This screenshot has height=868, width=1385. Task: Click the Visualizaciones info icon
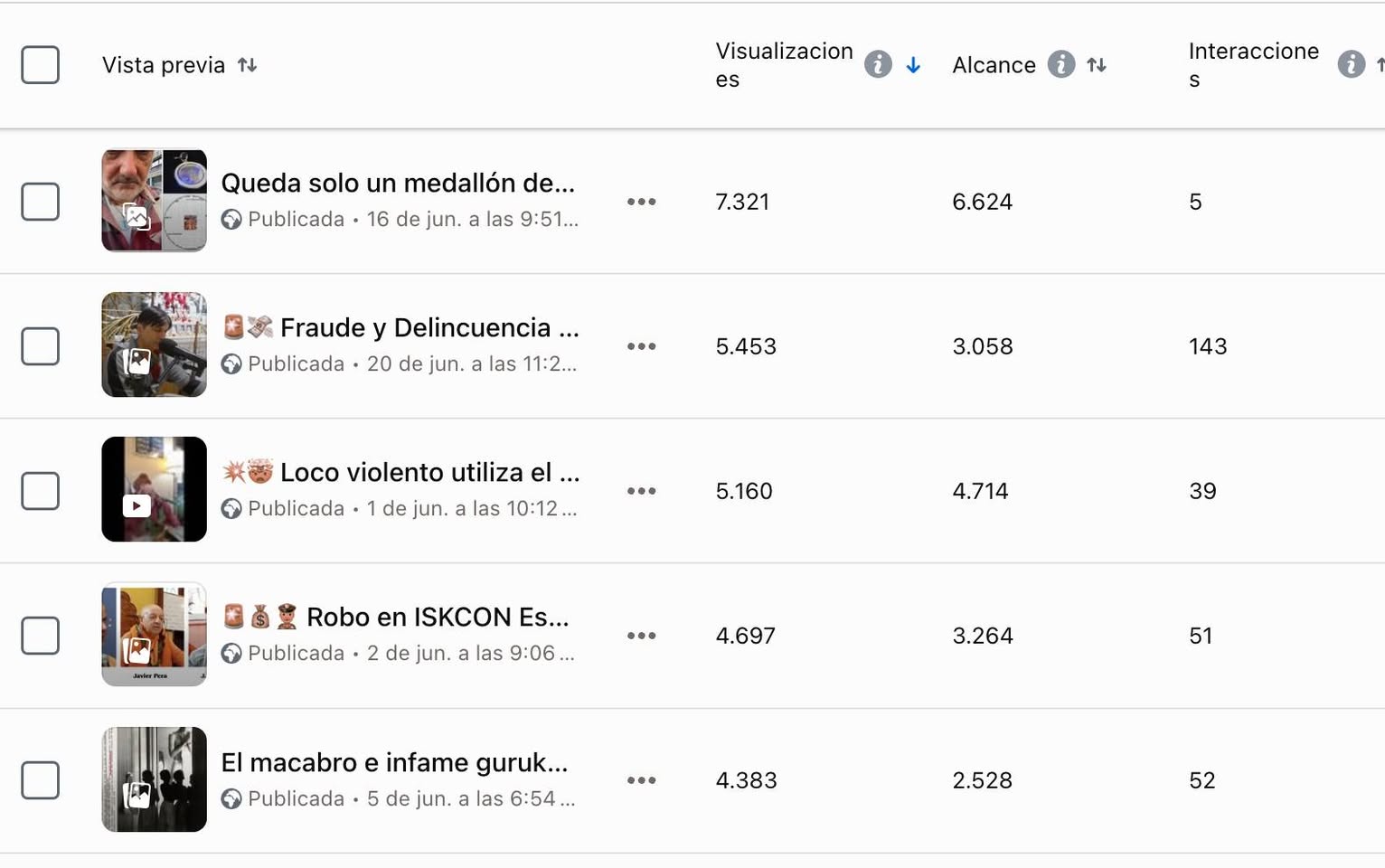pos(877,65)
